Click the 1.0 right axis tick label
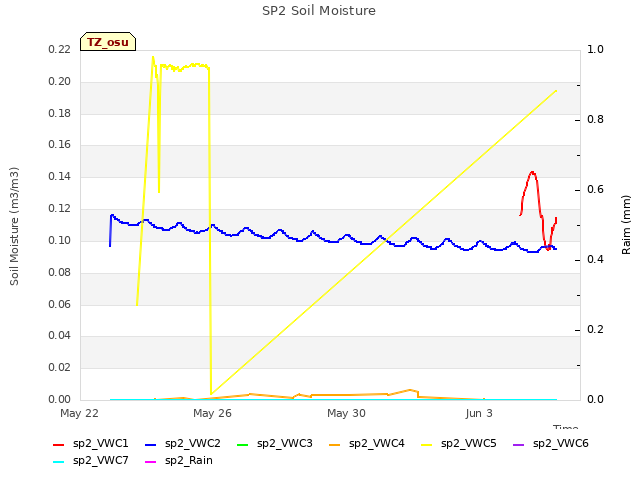This screenshot has width=640, height=480. click(x=595, y=50)
